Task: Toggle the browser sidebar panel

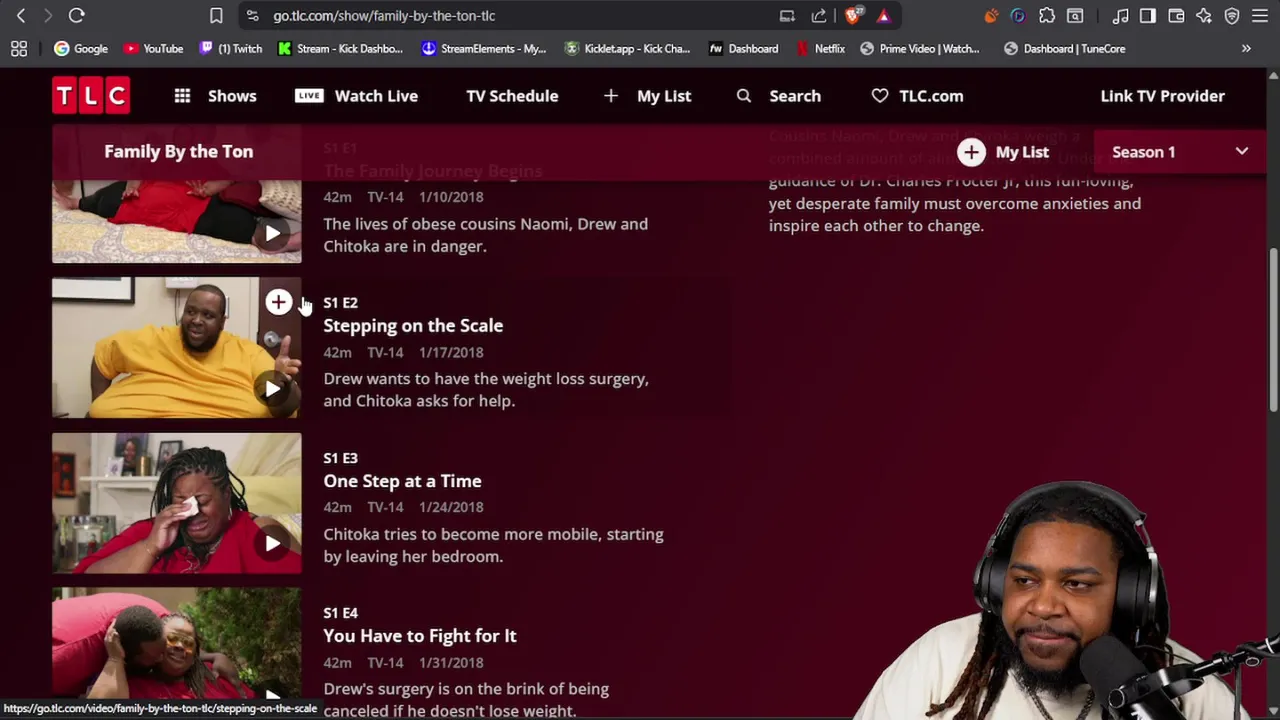Action: 1148,16
